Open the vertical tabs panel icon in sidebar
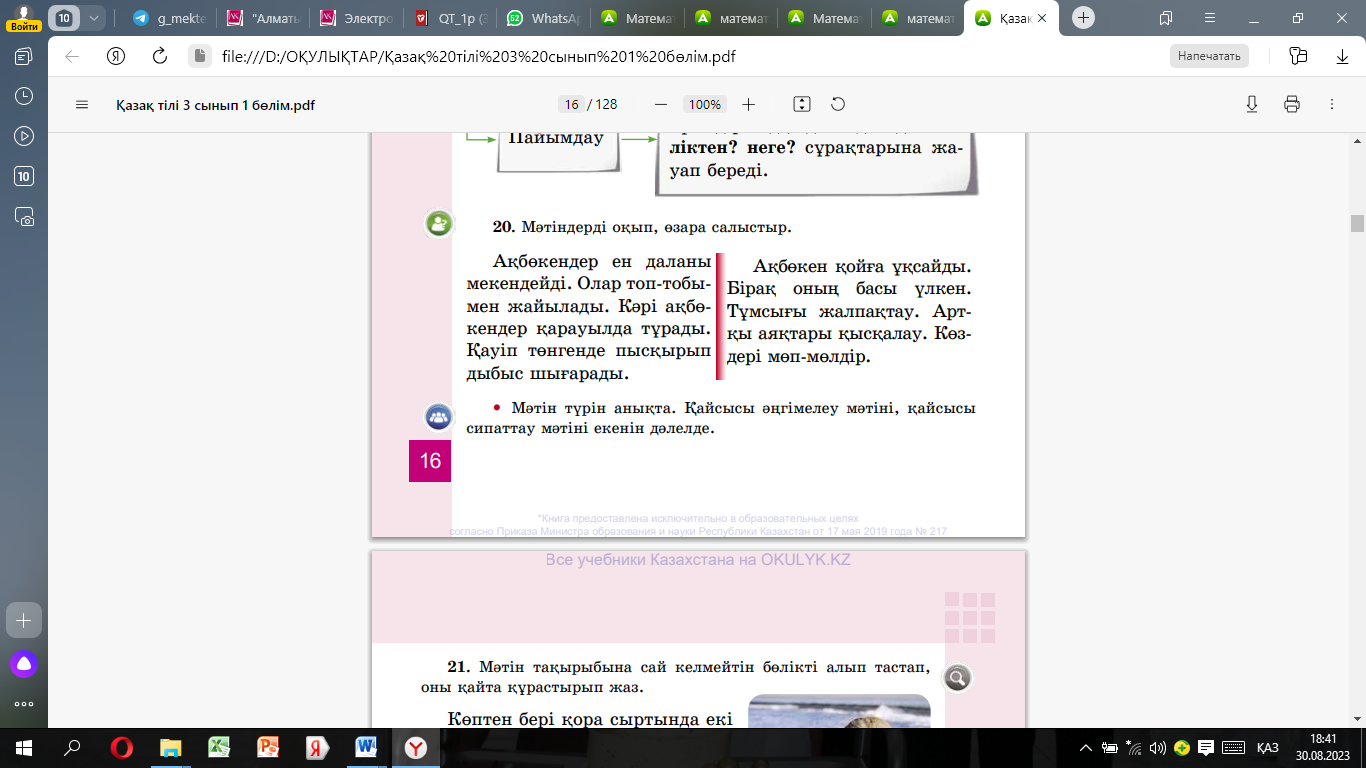This screenshot has width=1366, height=768. (x=24, y=57)
